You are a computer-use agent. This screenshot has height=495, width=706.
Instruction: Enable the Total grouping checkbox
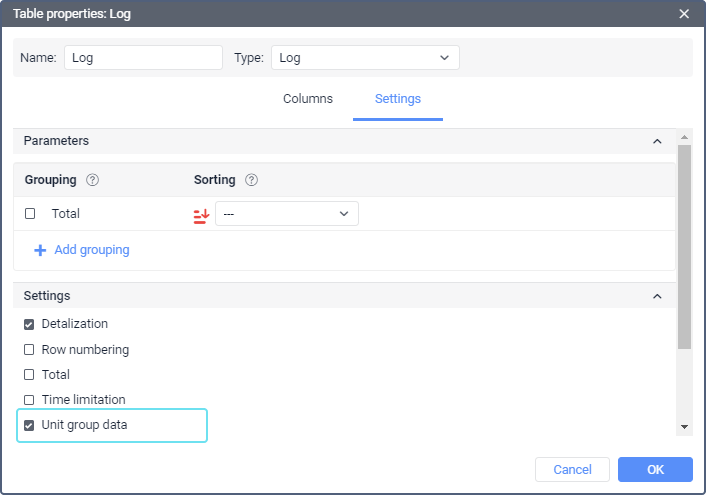(x=30, y=214)
